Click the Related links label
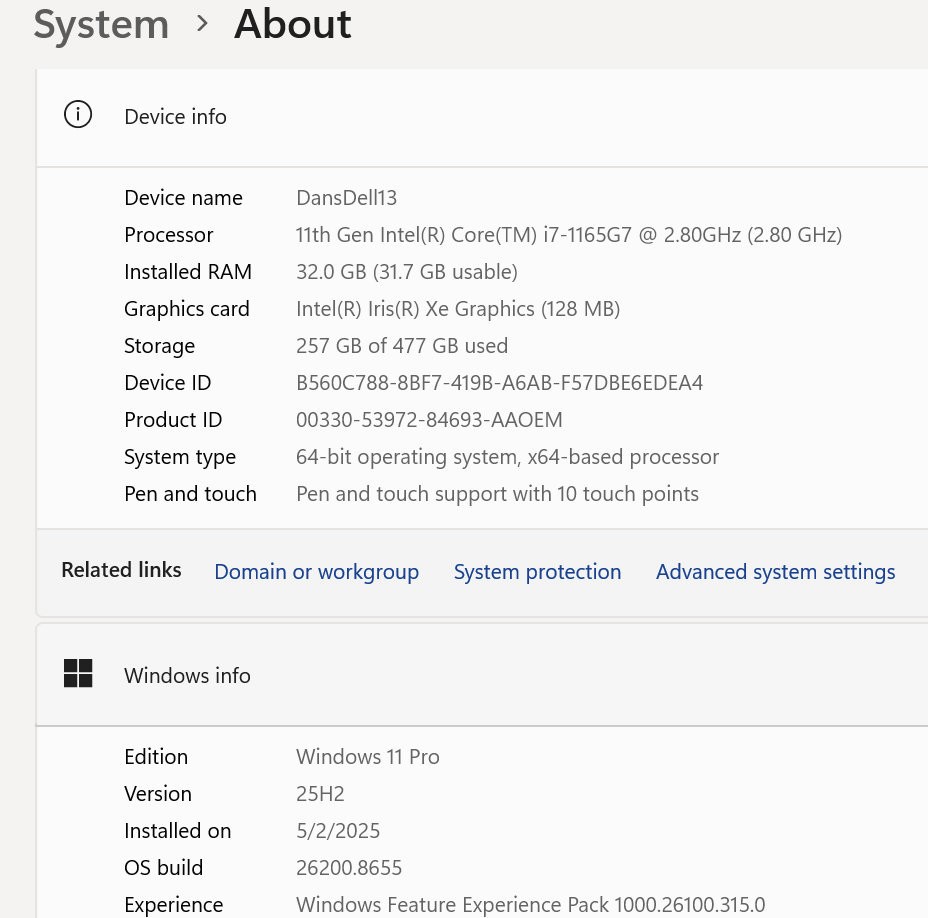928x918 pixels. 121,570
